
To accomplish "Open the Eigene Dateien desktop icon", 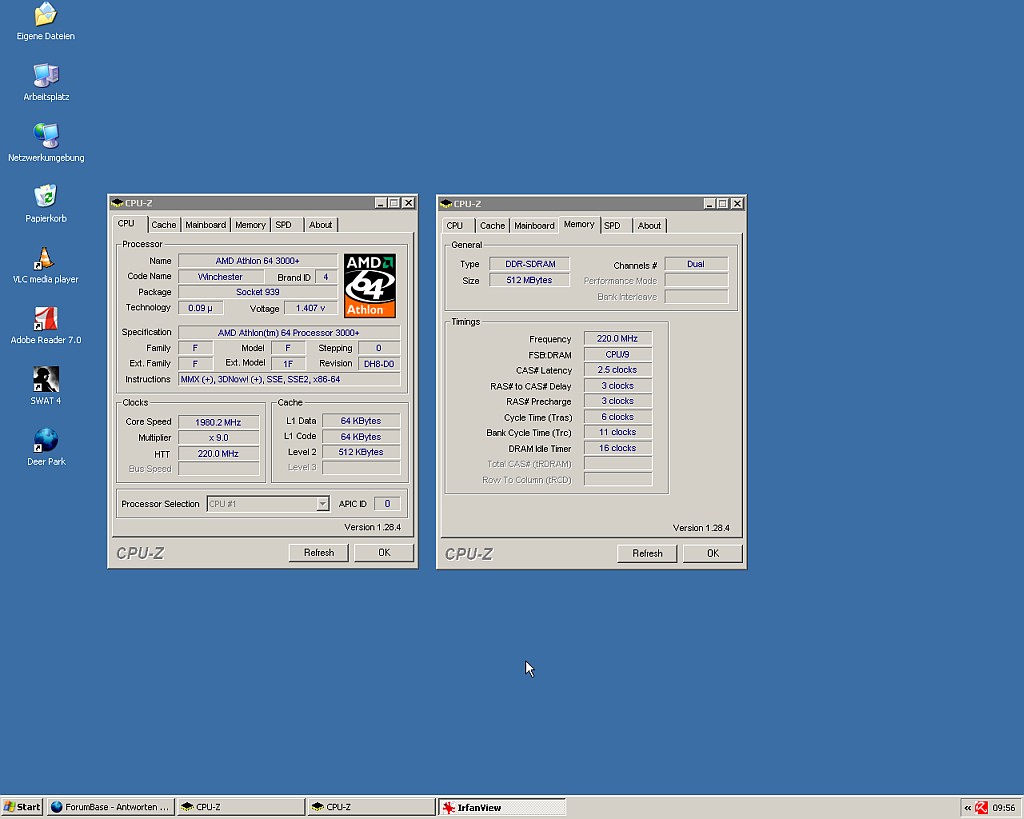I will [x=46, y=21].
